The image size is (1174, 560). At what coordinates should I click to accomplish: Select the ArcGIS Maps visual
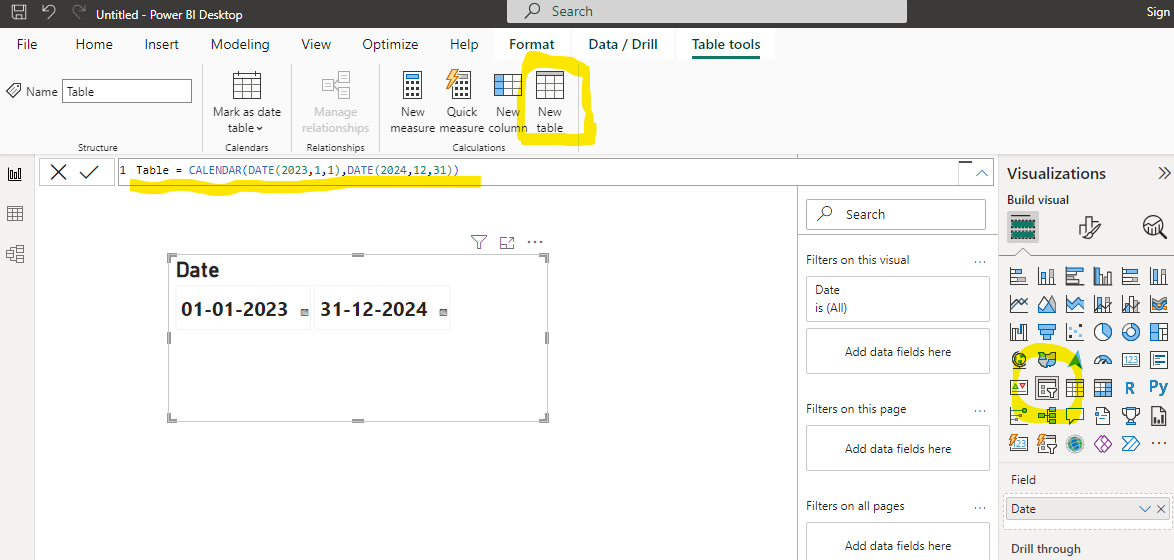[1074, 442]
